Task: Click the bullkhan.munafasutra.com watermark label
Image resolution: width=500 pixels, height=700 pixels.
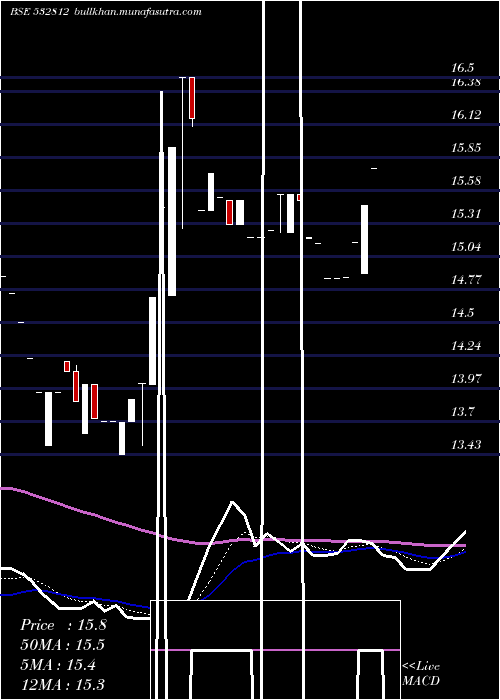Action: 138,12
